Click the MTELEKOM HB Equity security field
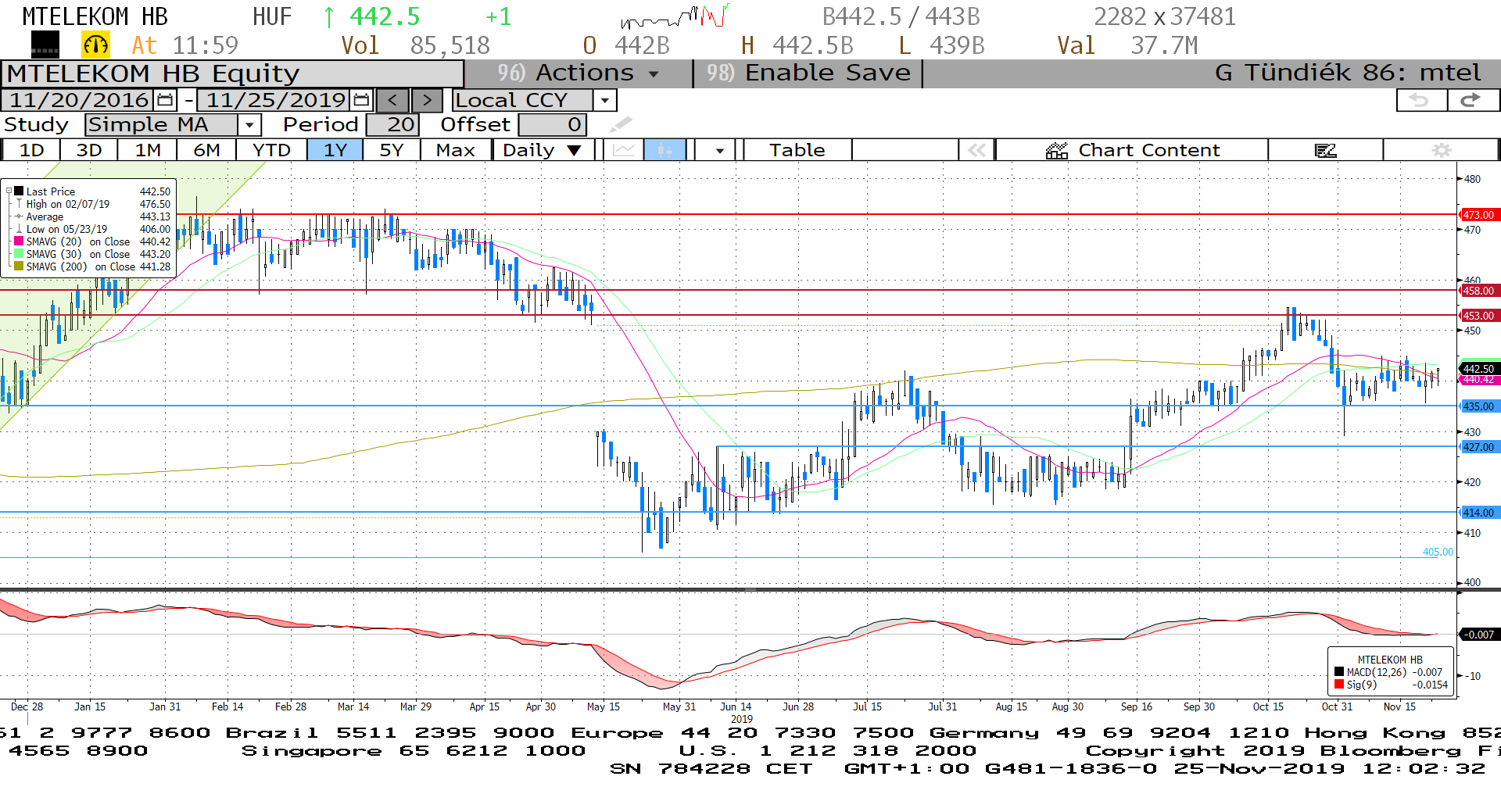 point(232,73)
